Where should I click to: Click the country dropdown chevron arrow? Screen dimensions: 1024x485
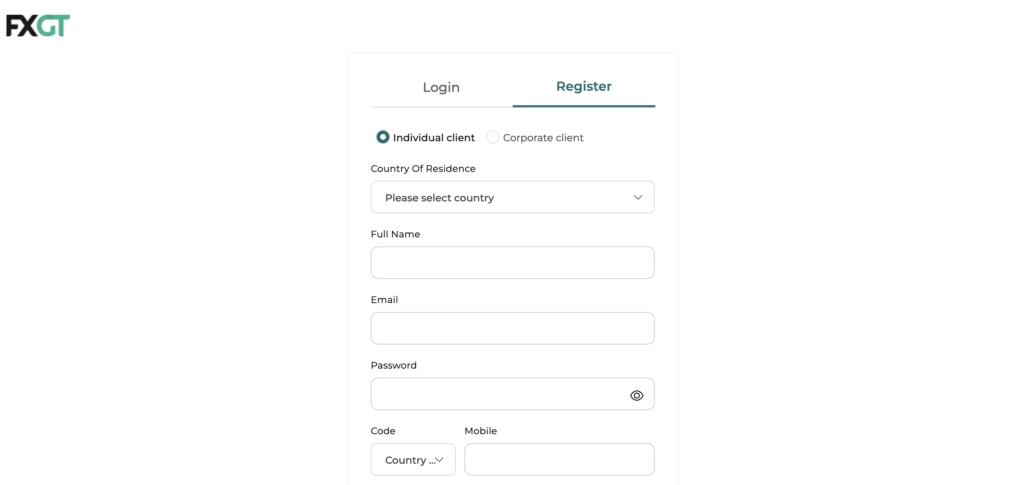tap(638, 198)
